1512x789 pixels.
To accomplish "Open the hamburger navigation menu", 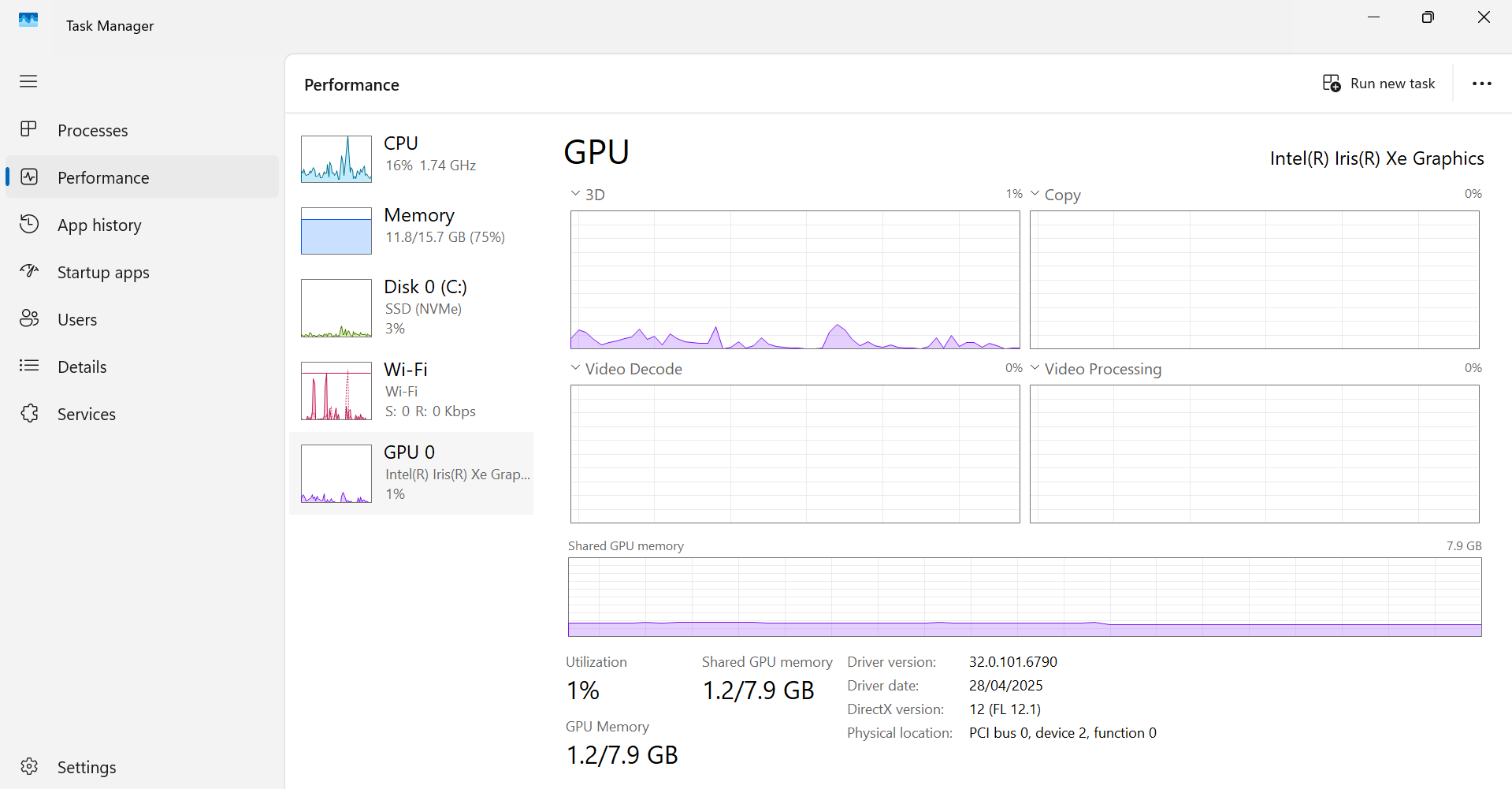I will [x=28, y=81].
